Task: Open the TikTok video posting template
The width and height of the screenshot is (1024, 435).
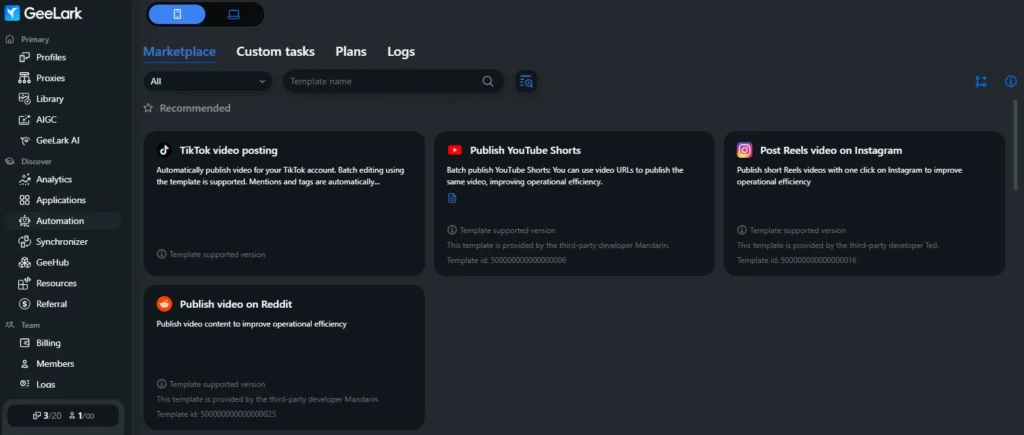Action: pos(284,203)
